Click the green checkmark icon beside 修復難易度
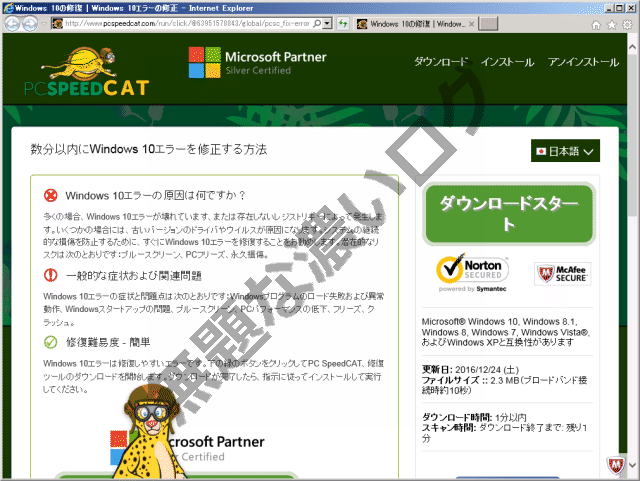This screenshot has width=640, height=481. point(51,342)
